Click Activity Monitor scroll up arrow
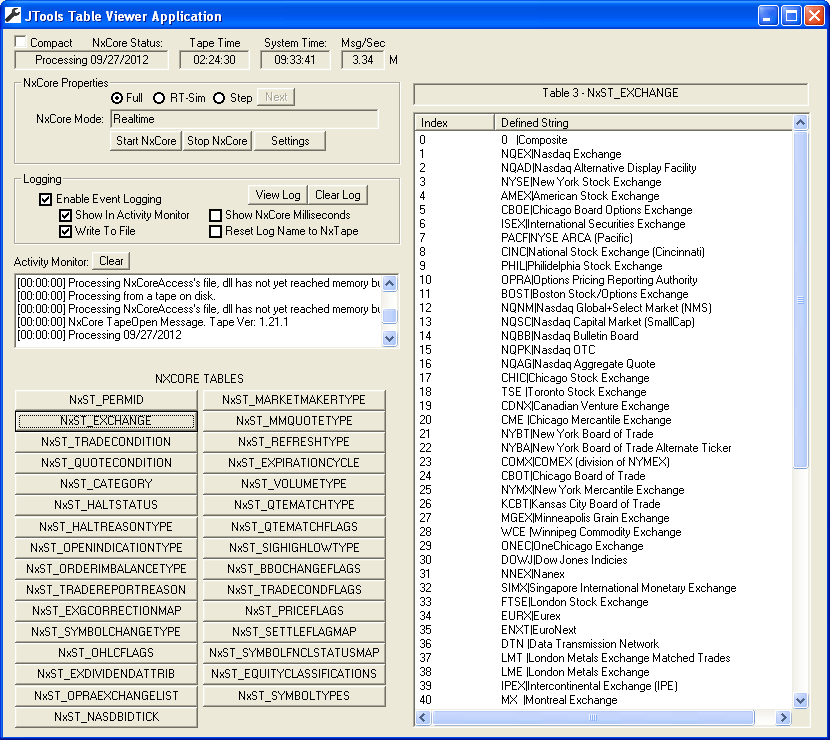830x740 pixels. pos(390,283)
